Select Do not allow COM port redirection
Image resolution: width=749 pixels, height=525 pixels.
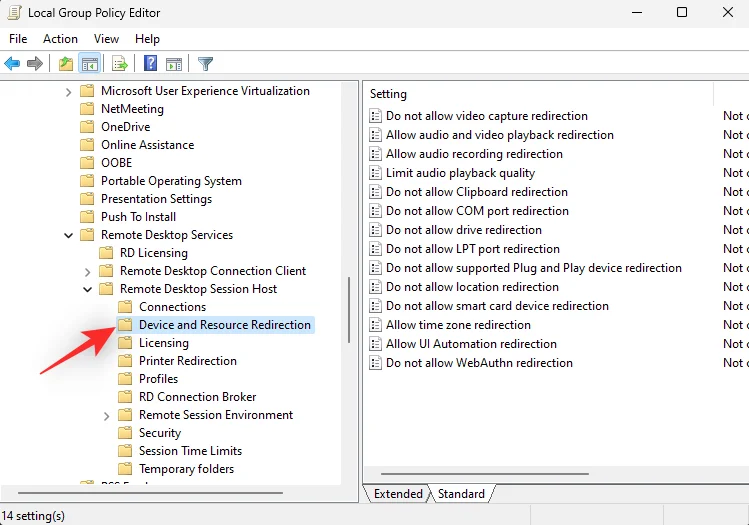point(477,211)
